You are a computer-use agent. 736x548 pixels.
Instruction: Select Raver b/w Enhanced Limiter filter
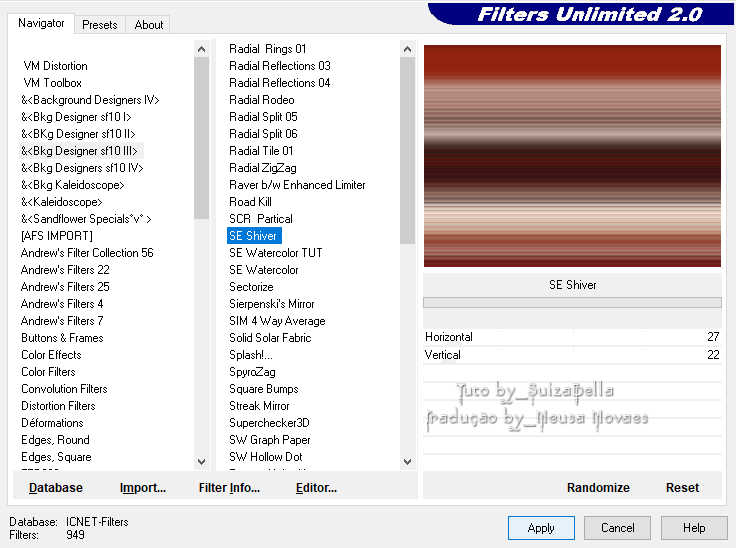click(x=297, y=185)
